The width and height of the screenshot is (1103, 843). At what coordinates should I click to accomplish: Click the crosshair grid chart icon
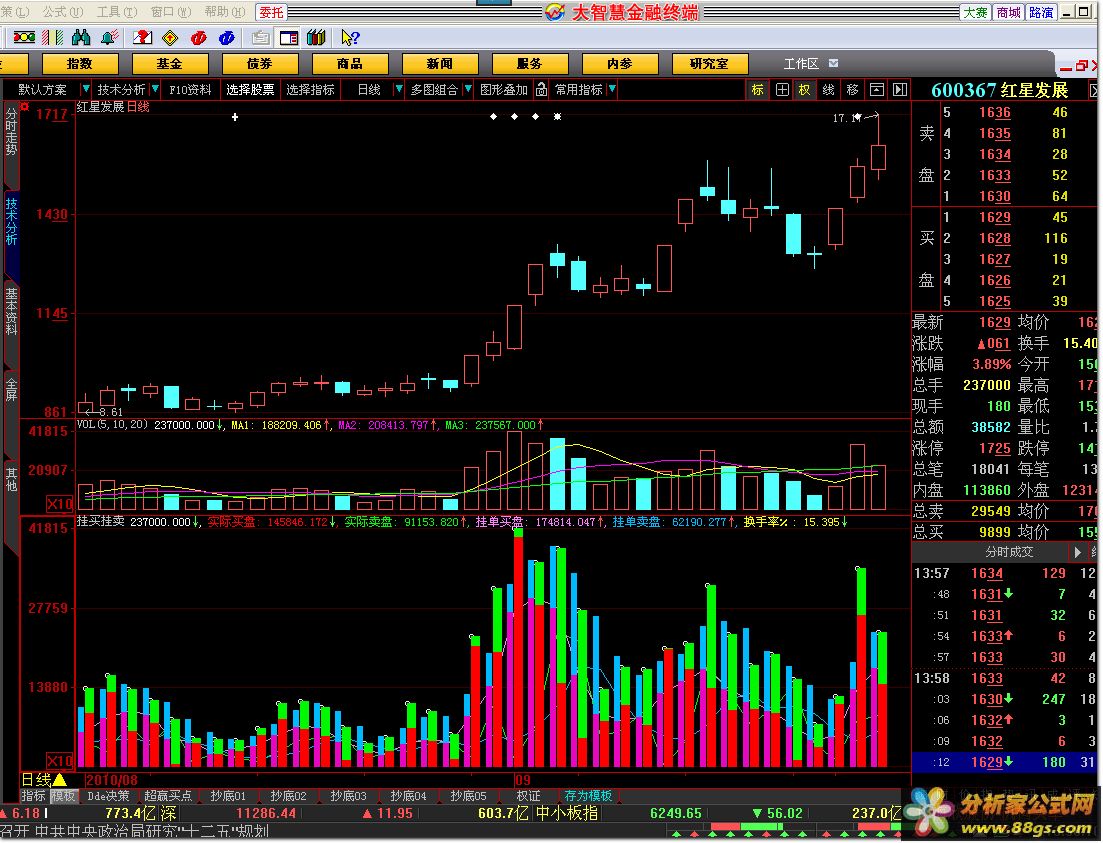pyautogui.click(x=782, y=89)
